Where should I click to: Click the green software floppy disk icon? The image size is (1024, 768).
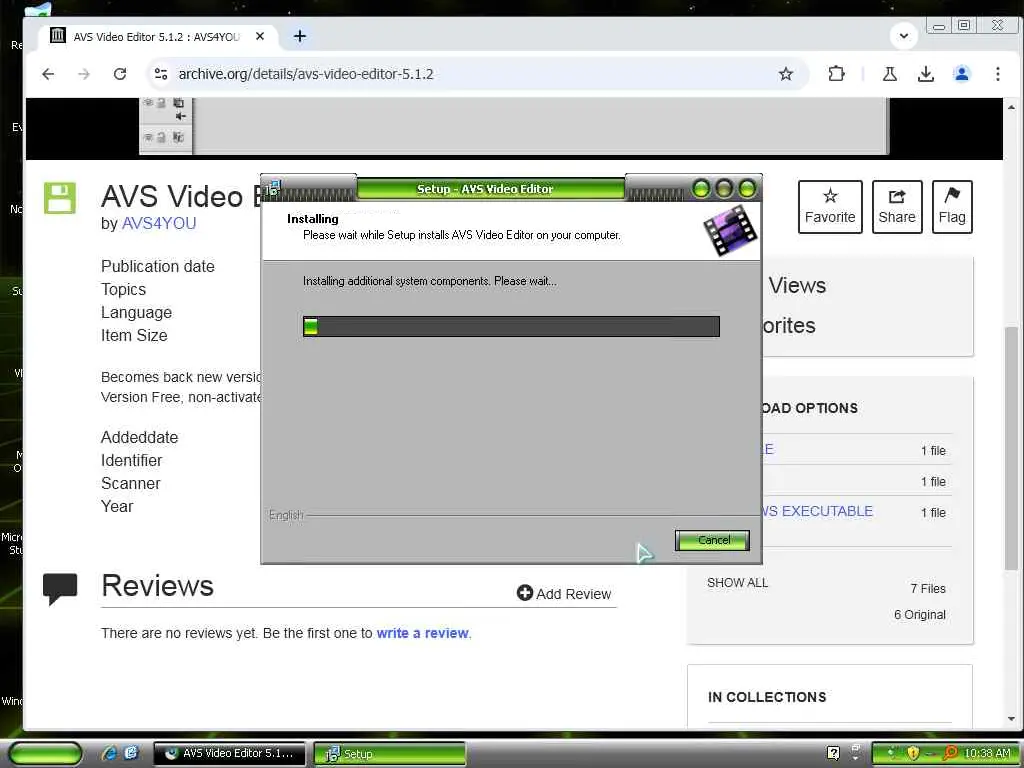click(x=60, y=198)
